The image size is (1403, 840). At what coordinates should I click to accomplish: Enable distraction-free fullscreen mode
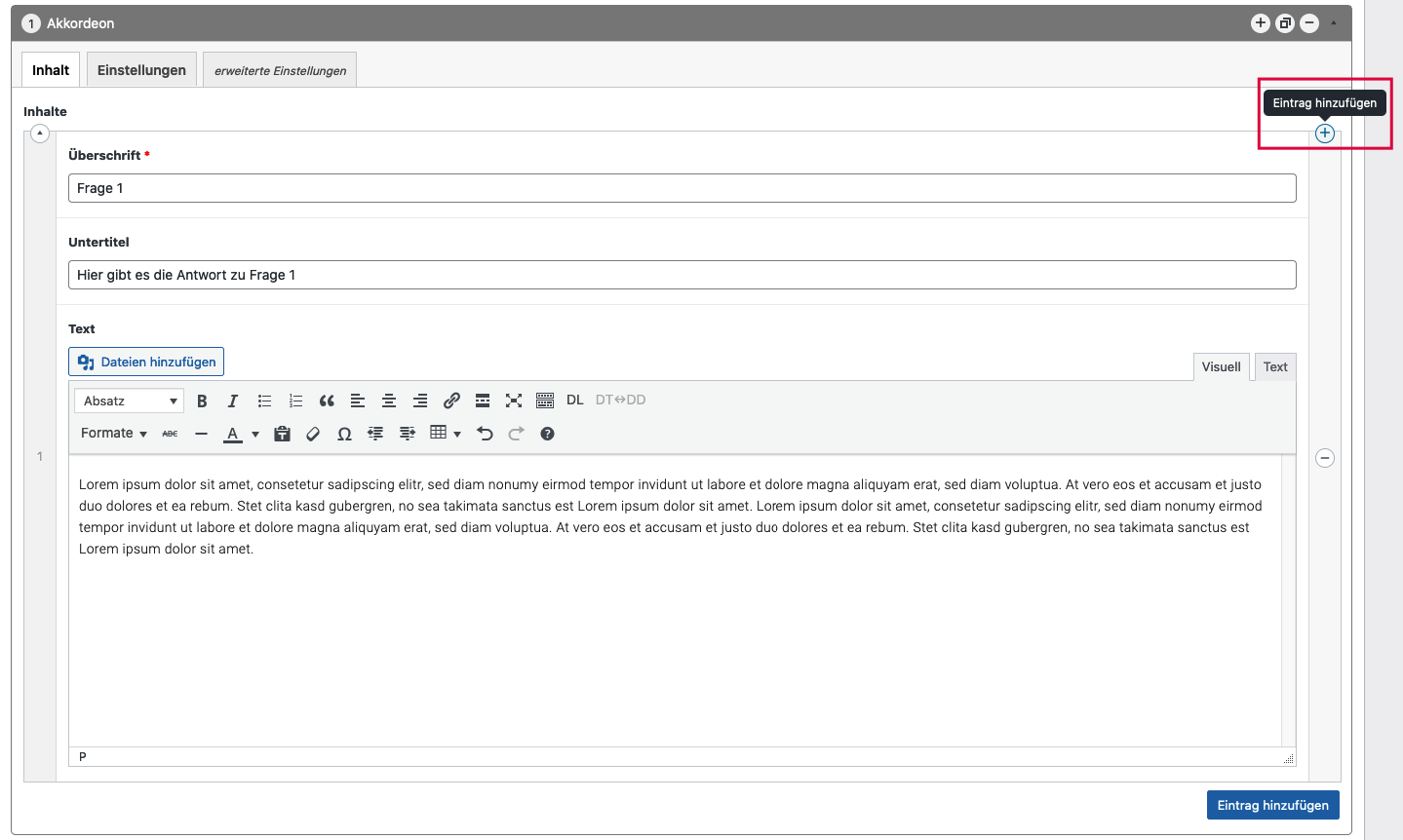[x=514, y=401]
